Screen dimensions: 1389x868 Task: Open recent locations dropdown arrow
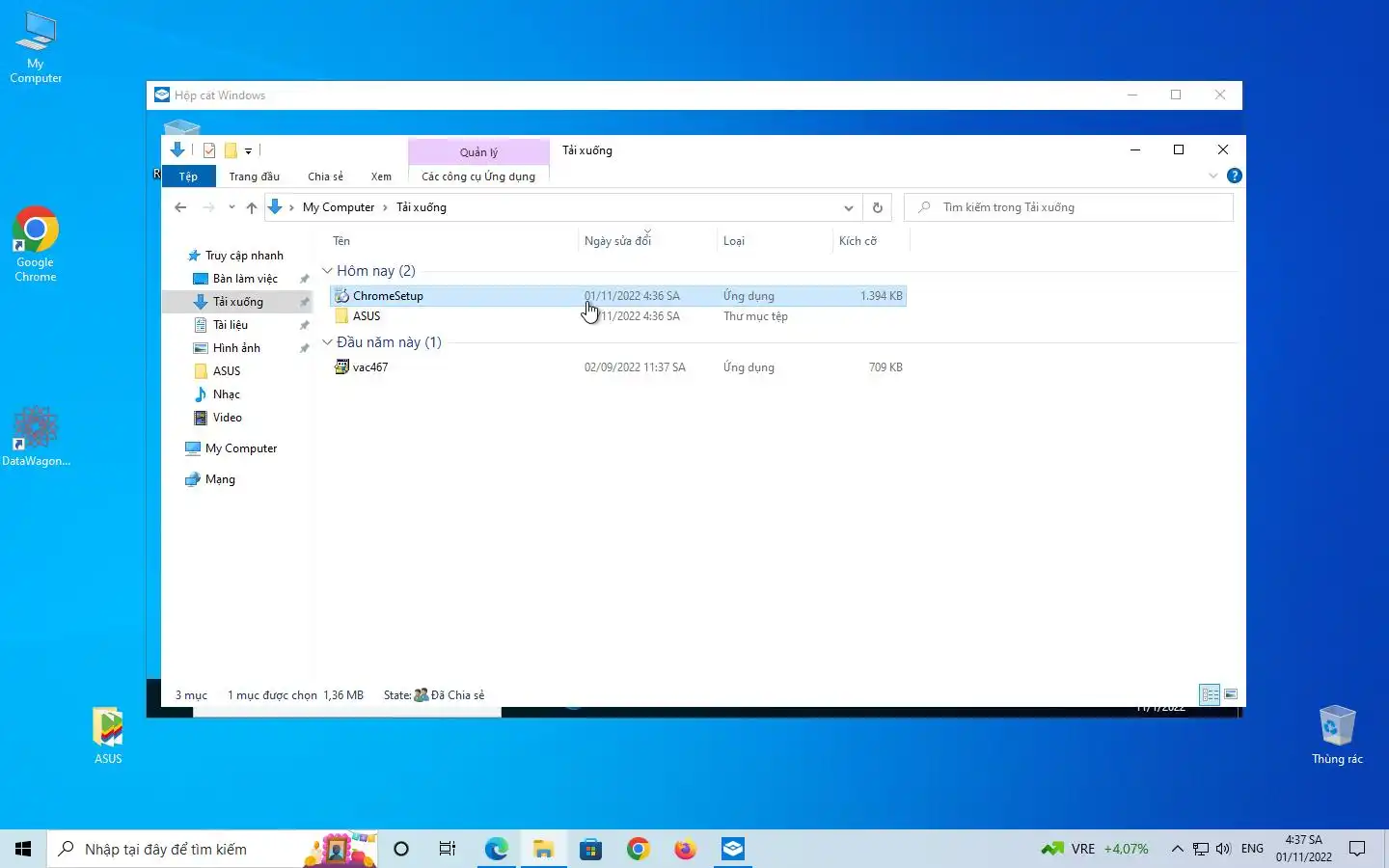click(231, 207)
